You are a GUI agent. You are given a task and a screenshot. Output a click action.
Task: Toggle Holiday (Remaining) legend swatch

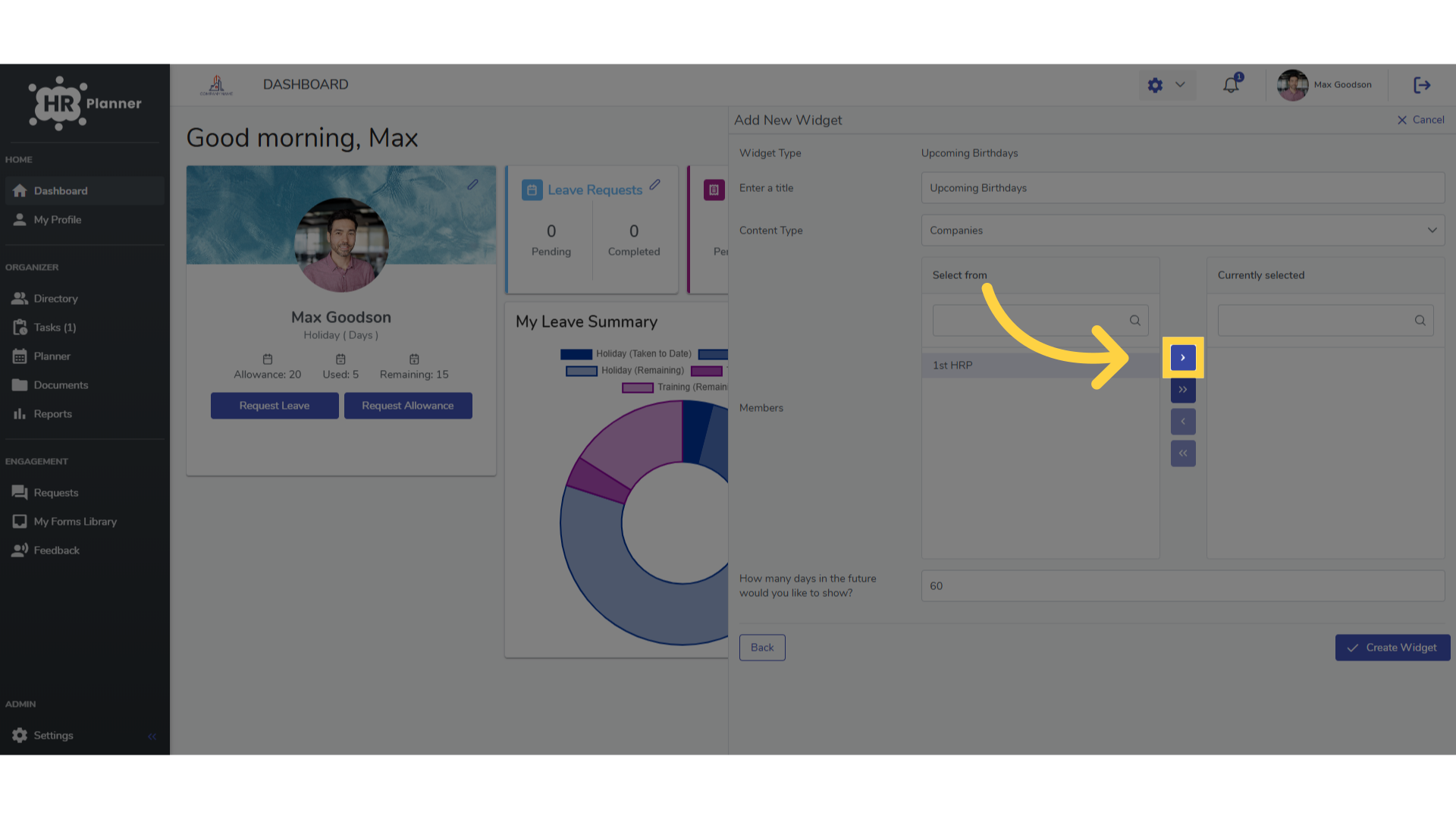point(582,371)
